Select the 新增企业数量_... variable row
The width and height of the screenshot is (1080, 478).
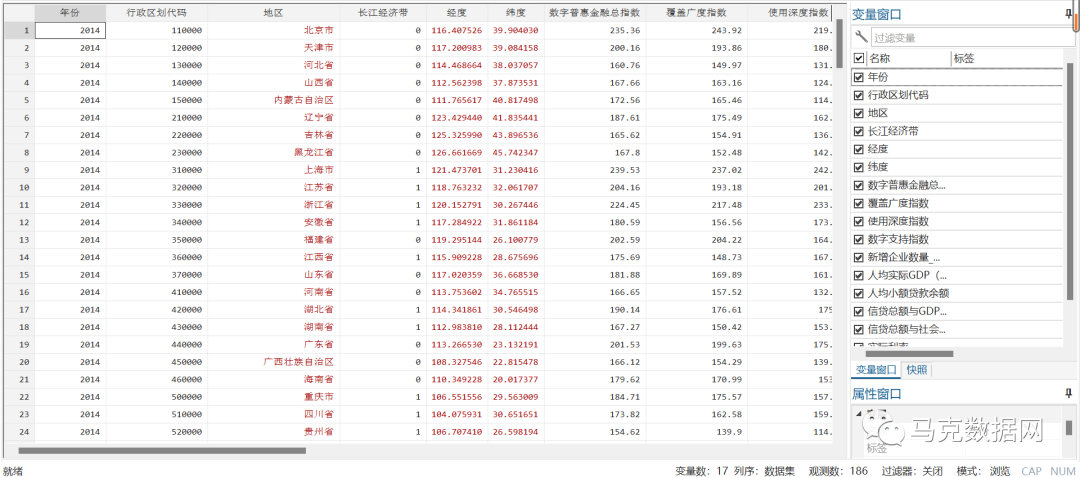(x=957, y=257)
